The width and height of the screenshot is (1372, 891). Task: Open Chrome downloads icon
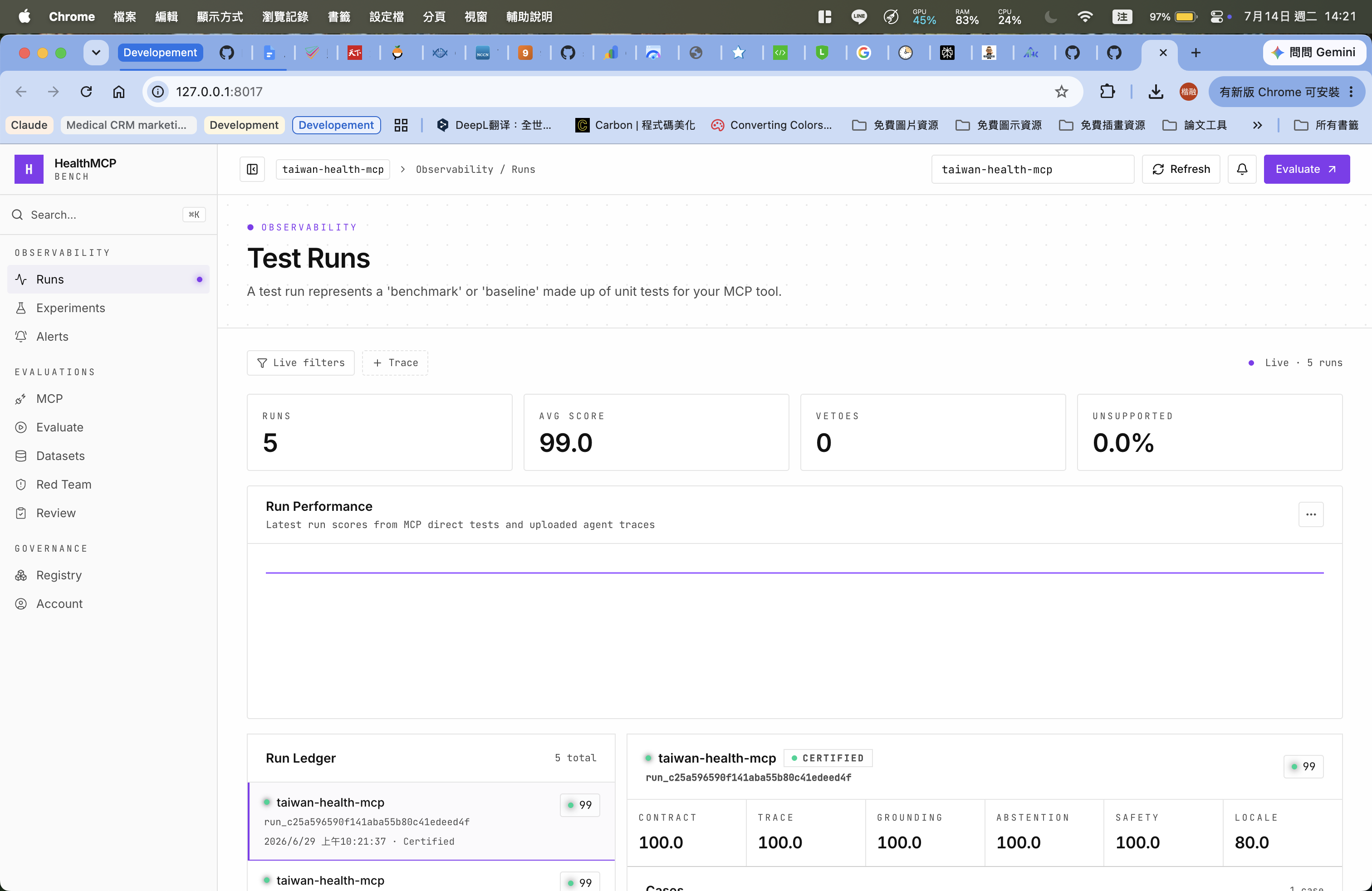[x=1155, y=92]
